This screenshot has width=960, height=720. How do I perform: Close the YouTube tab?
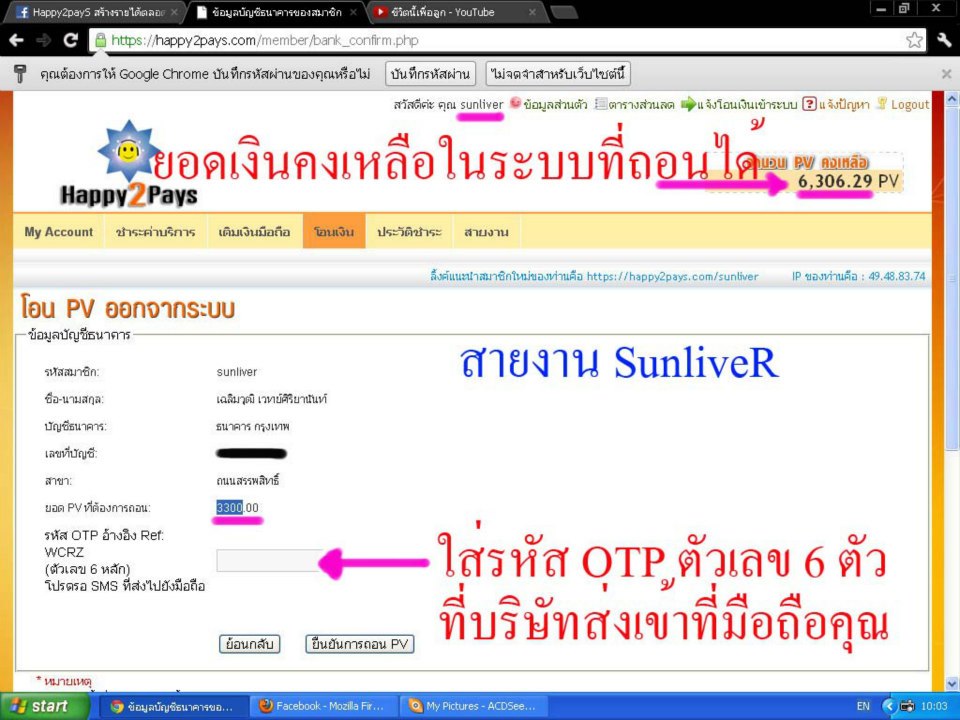(532, 12)
